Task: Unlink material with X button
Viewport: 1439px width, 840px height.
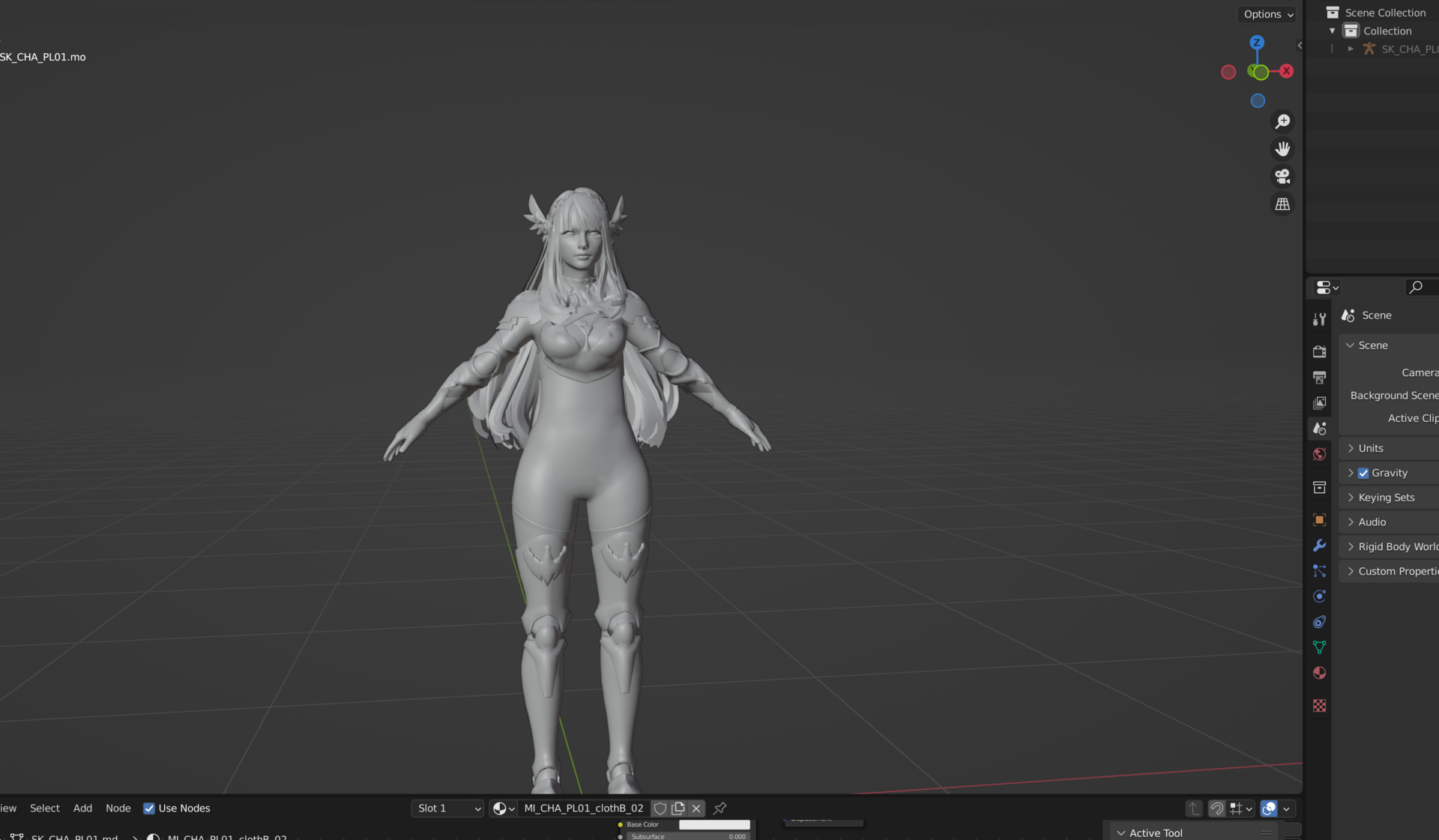Action: coord(696,809)
